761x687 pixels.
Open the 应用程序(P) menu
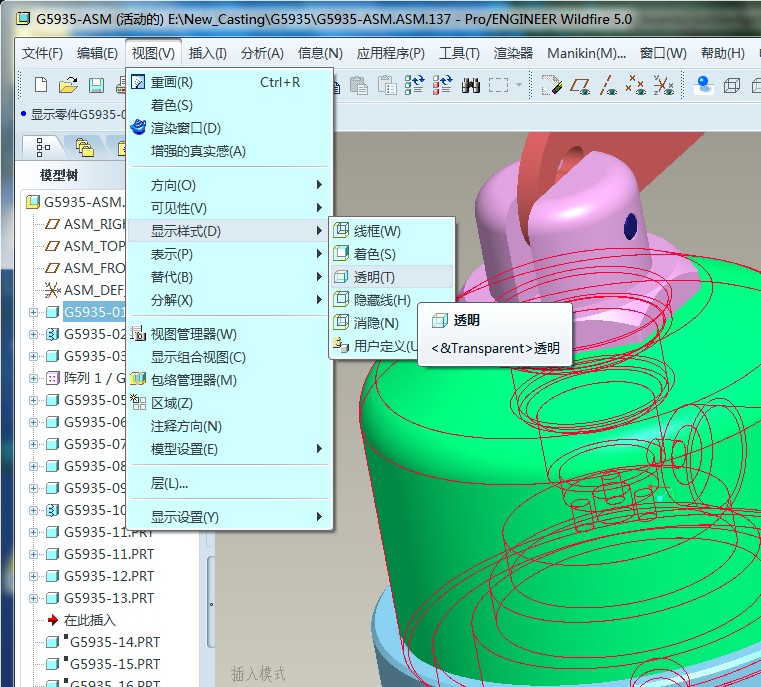(390, 53)
